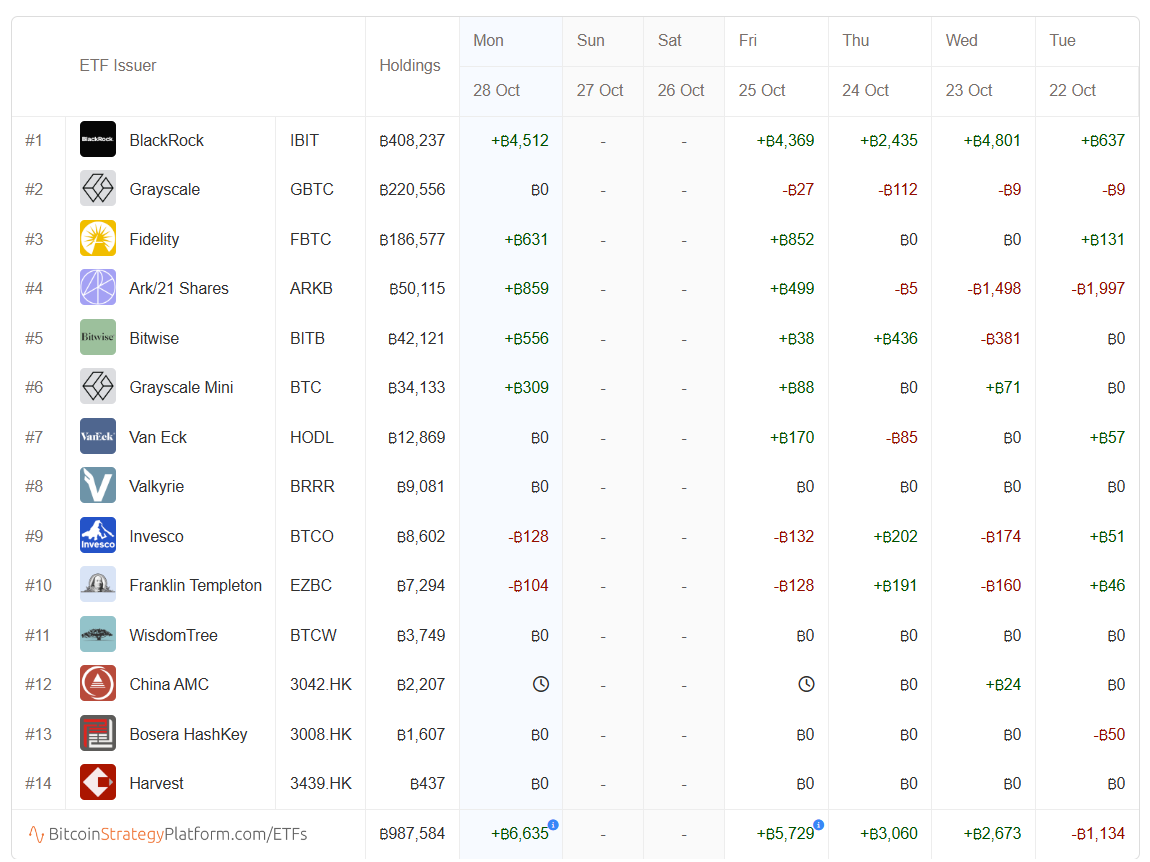The width and height of the screenshot is (1150, 862).
Task: Click the VanEck logo icon
Action: pyautogui.click(x=98, y=437)
